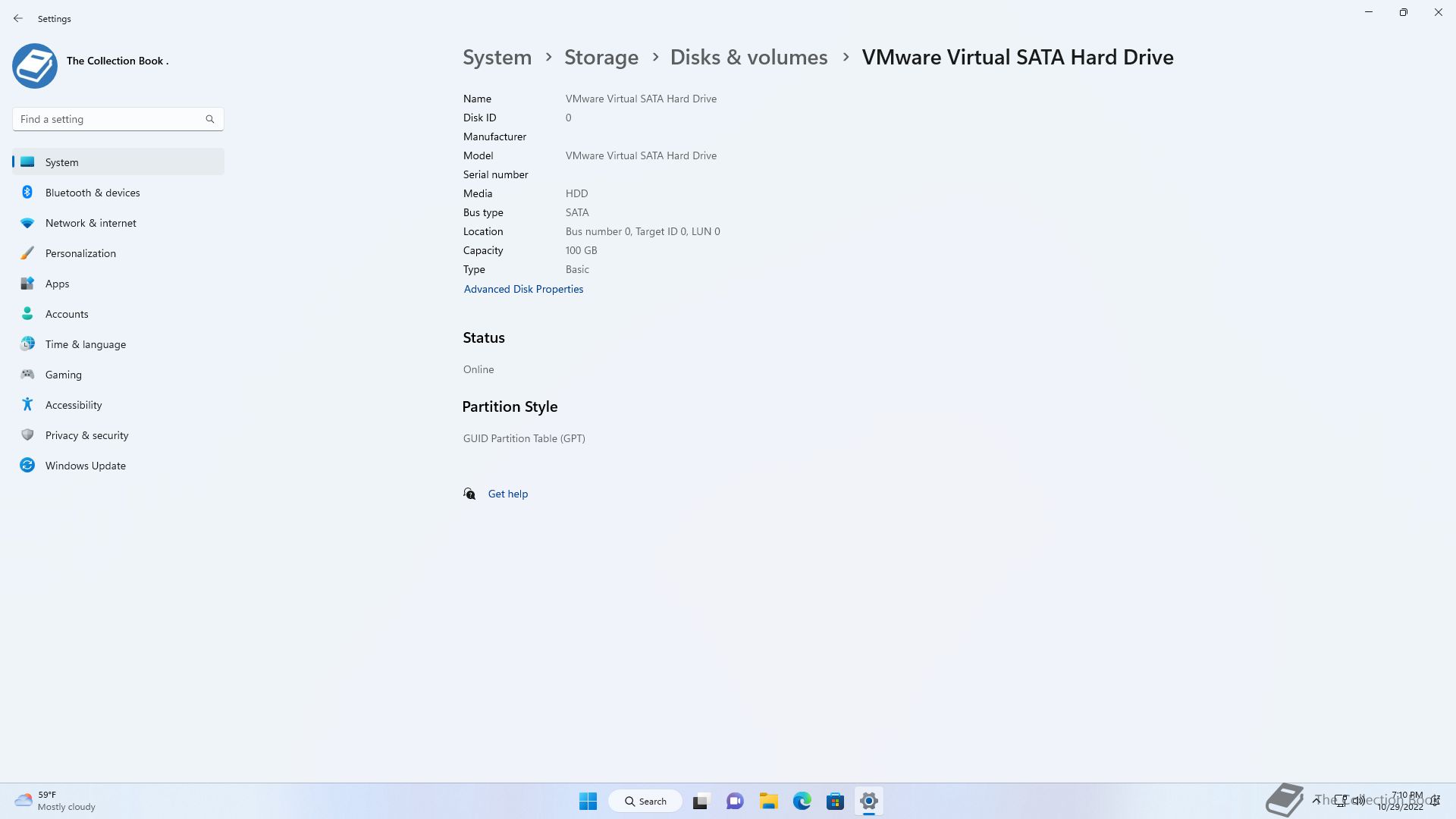Go to Personalization settings
Screen dimensions: 1456x819
[118, 253]
